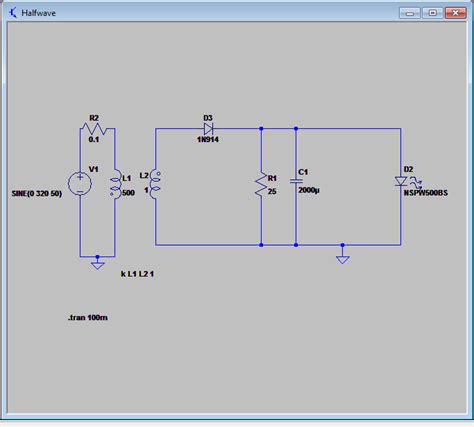Image resolution: width=474 pixels, height=427 pixels.
Task: Click the V1 component name label
Action: (x=94, y=169)
